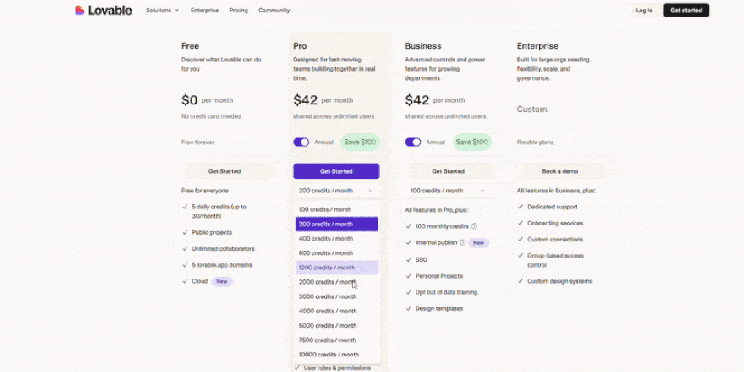744x372 pixels.
Task: Click the Save $100 badge in Business plan
Action: pyautogui.click(x=472, y=142)
